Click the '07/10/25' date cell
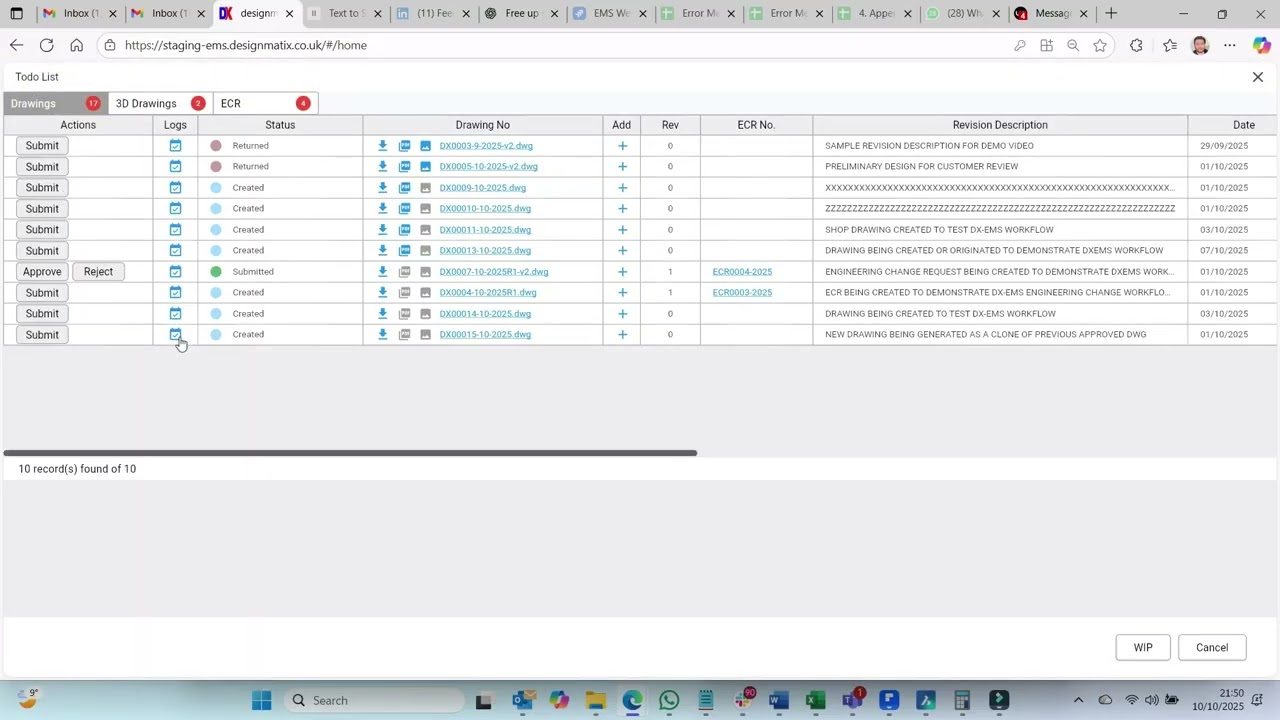Viewport: 1280px width, 720px height. pyautogui.click(x=1224, y=251)
